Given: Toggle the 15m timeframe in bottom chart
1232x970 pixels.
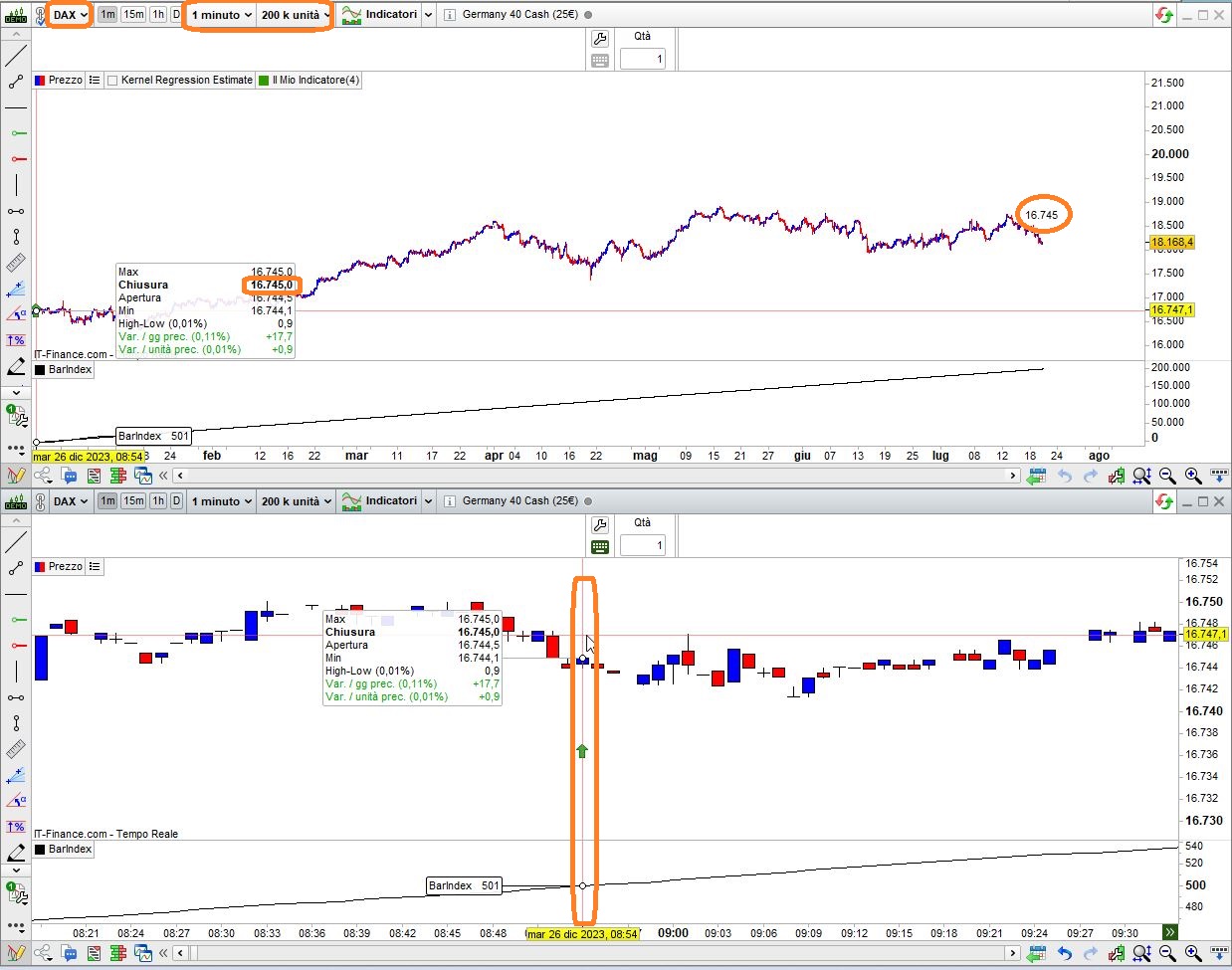Looking at the screenshot, I should tap(133, 501).
